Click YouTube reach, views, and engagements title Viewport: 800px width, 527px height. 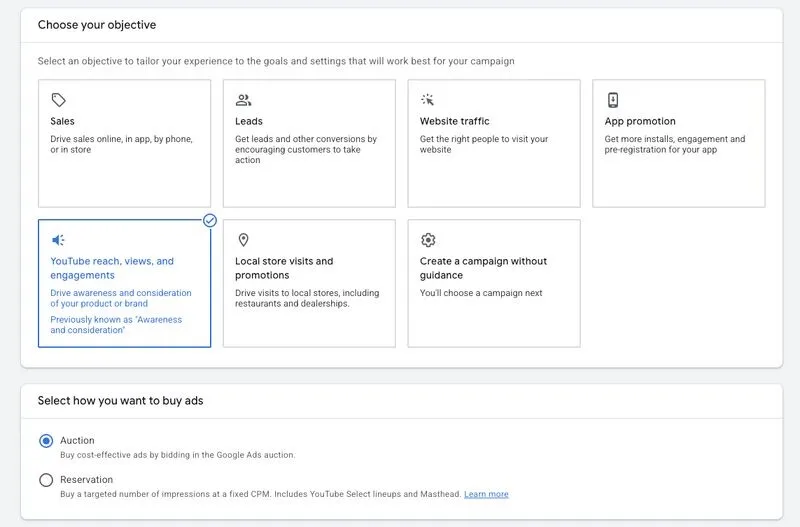112,268
